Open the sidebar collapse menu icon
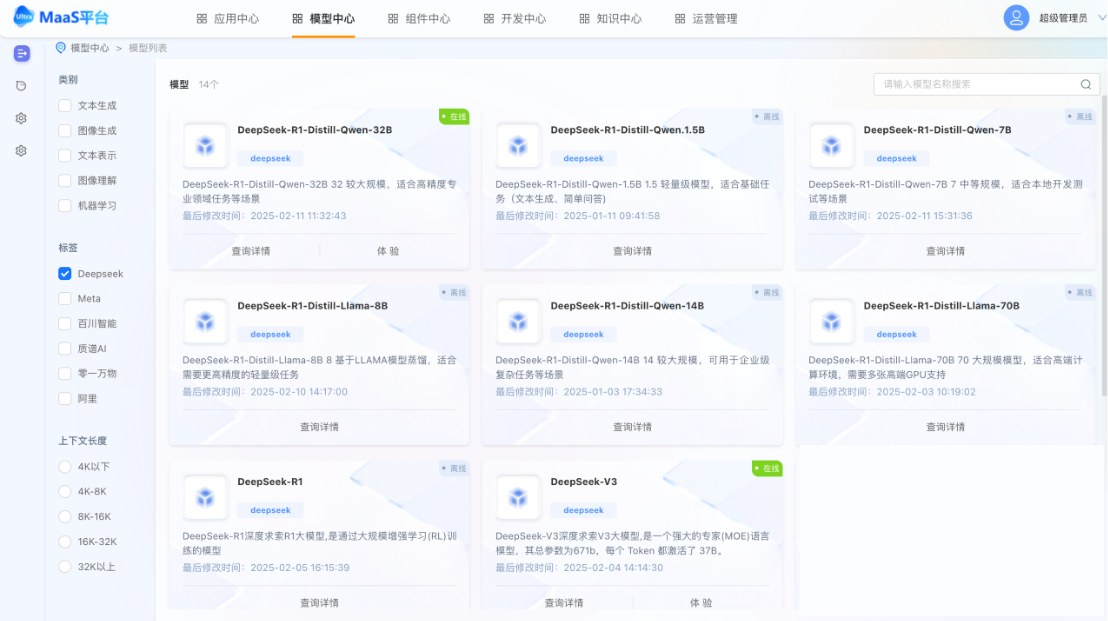1108x621 pixels. (x=22, y=54)
